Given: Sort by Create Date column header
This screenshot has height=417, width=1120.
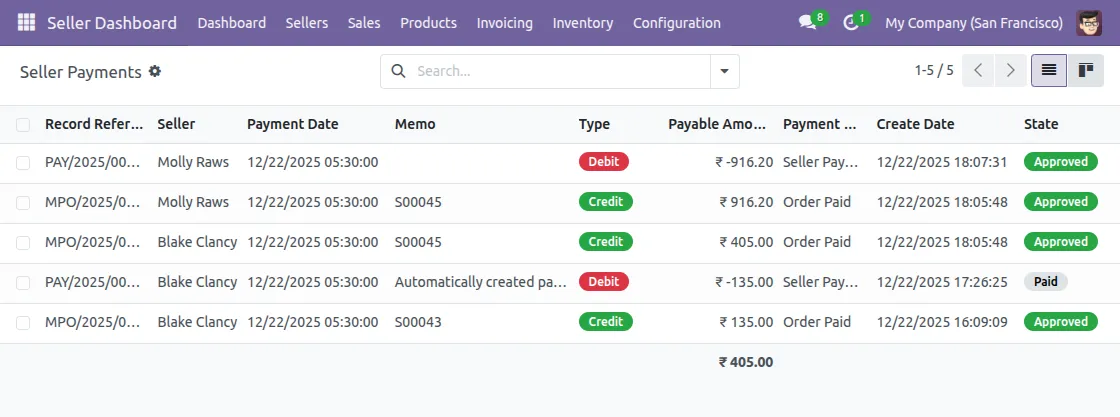Looking at the screenshot, I should 916,124.
